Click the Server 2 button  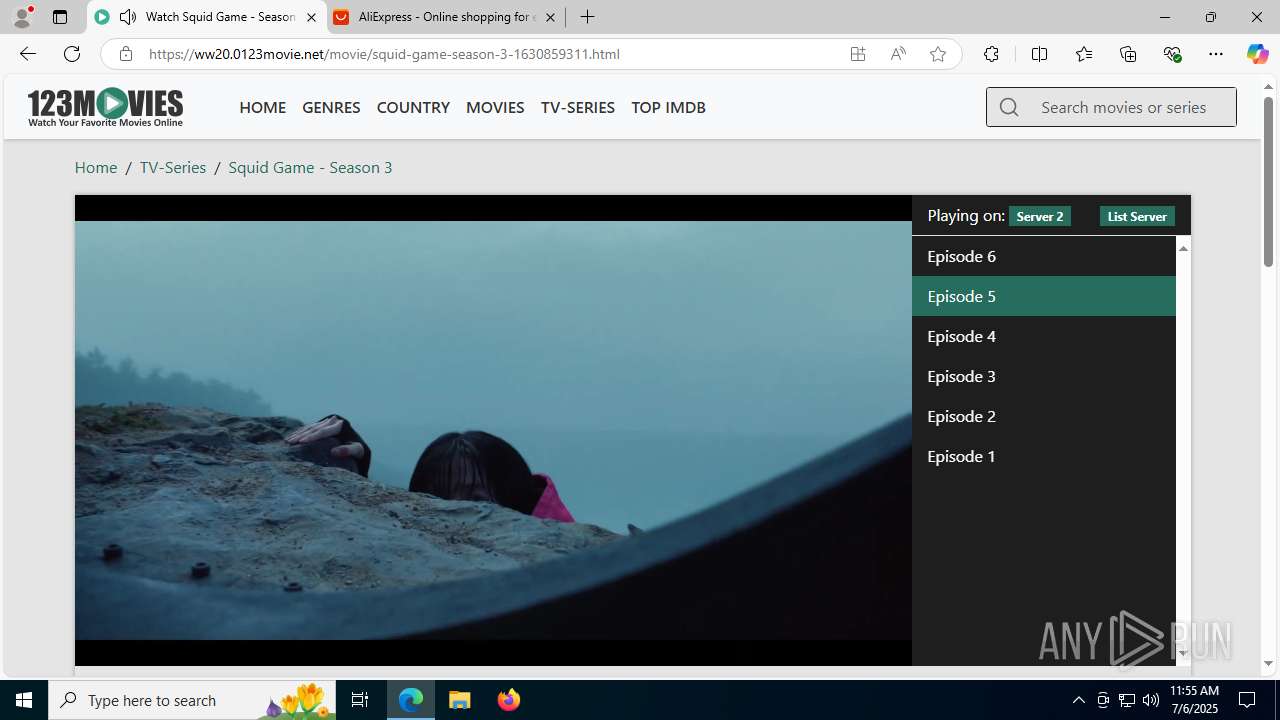point(1040,216)
